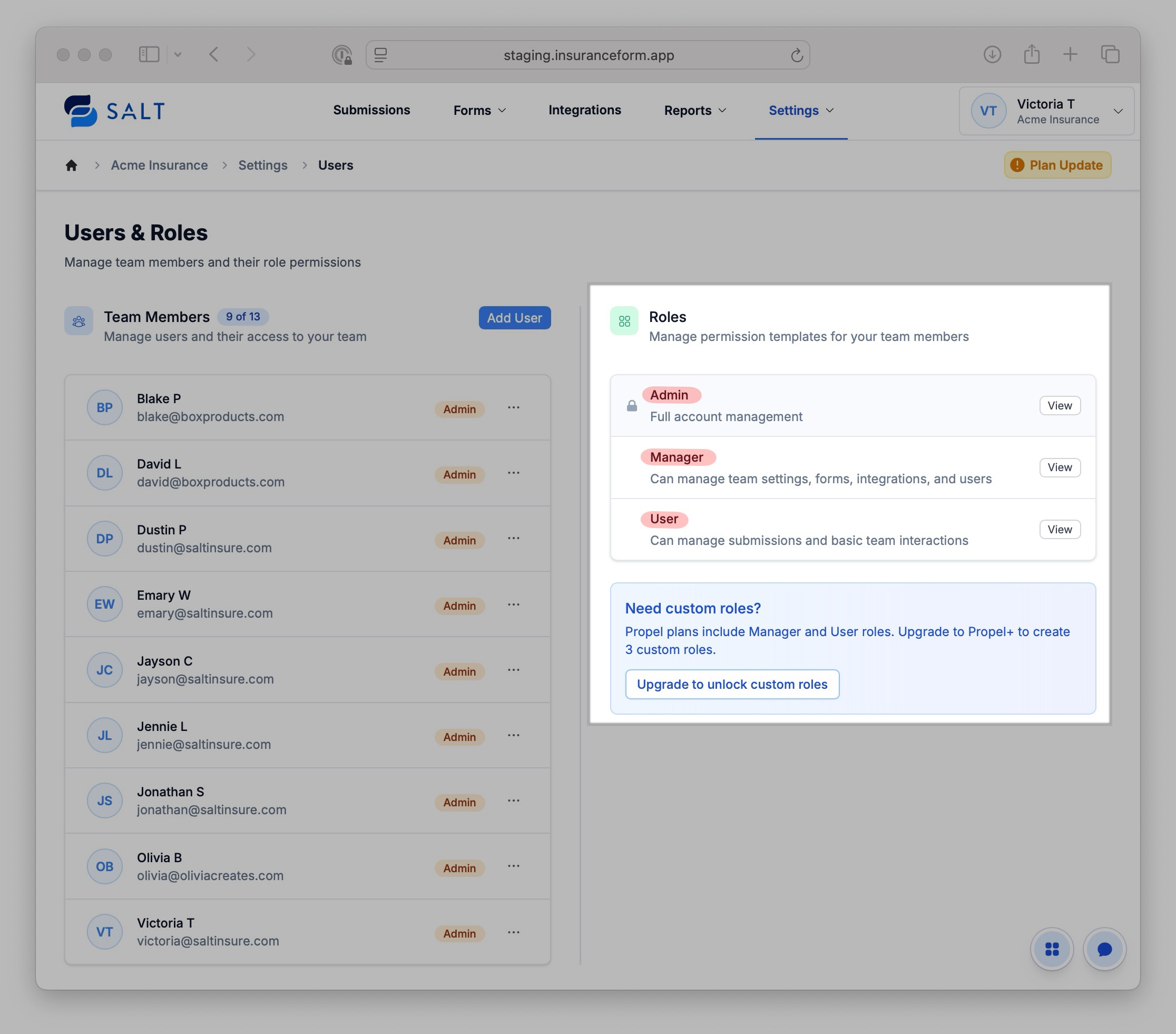Click the Add User button
This screenshot has height=1034, width=1176.
click(x=514, y=318)
